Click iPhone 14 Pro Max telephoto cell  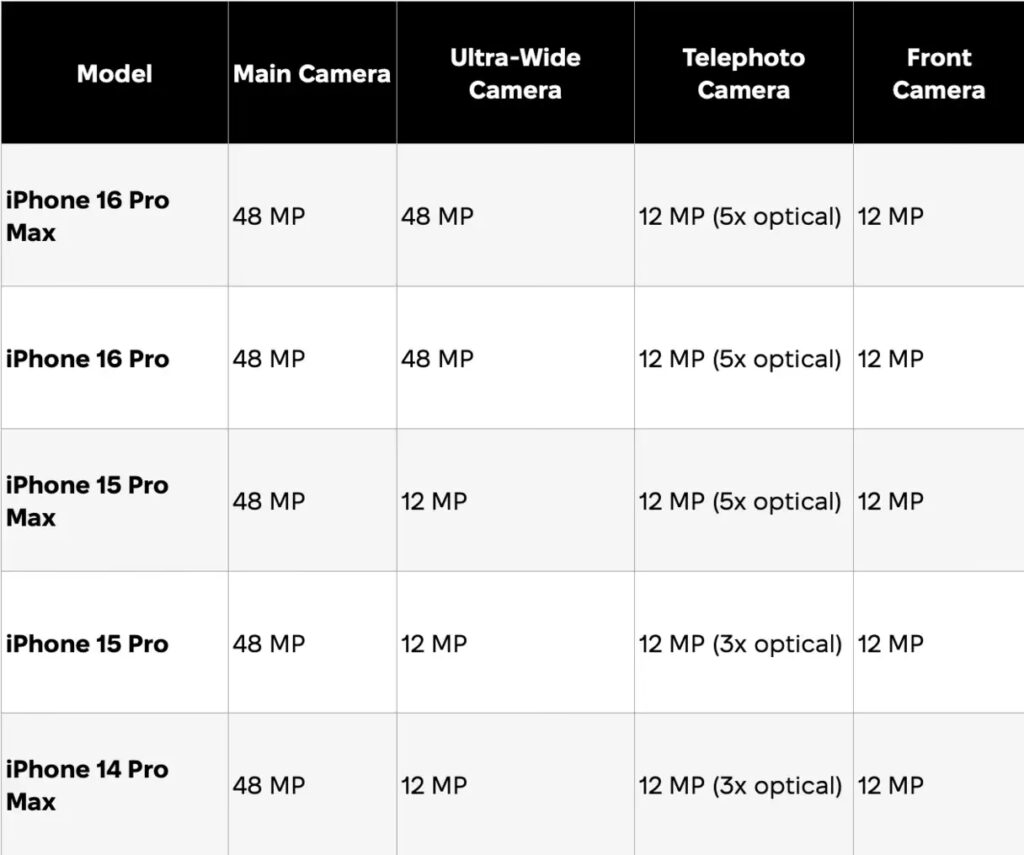740,786
